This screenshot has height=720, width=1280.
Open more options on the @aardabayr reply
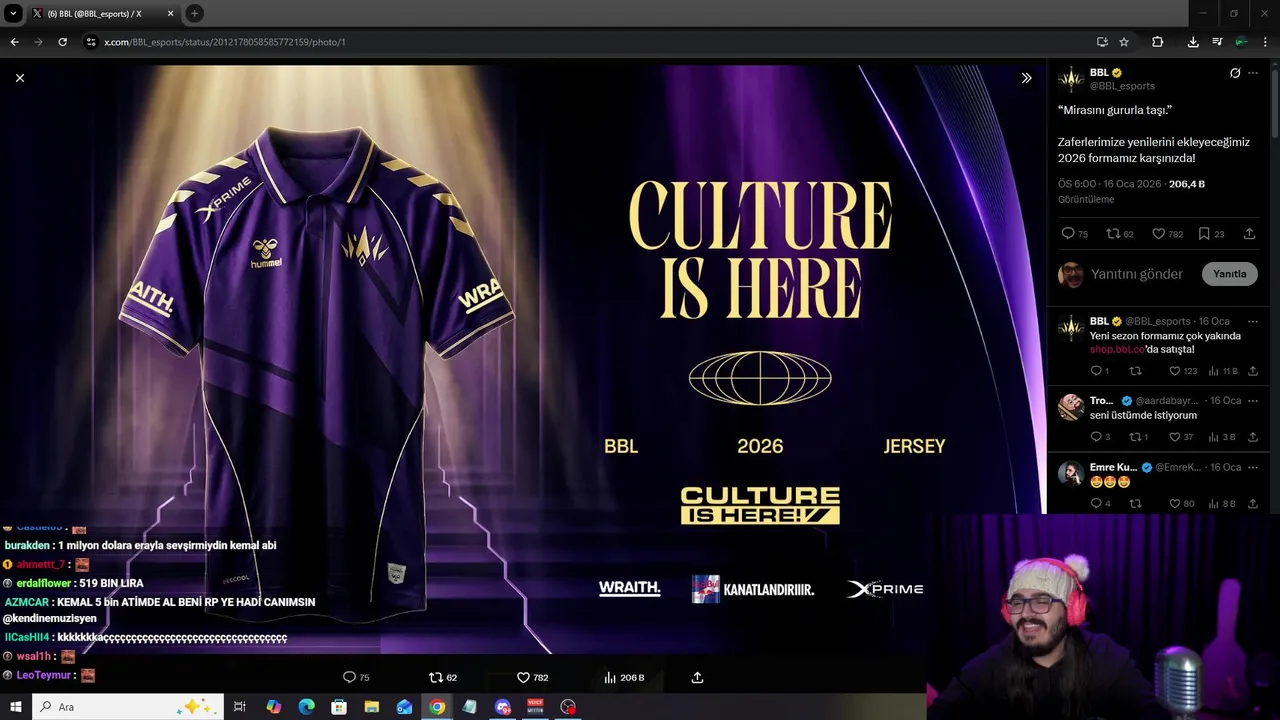click(x=1253, y=400)
